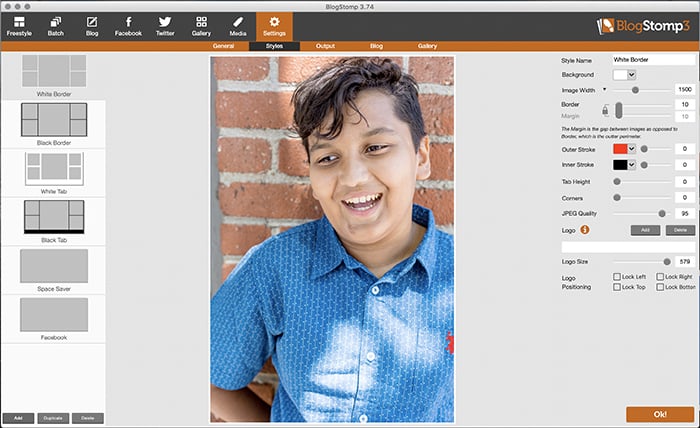The image size is (700, 428).
Task: Open the Gallery grid view
Action: pyautogui.click(x=201, y=26)
